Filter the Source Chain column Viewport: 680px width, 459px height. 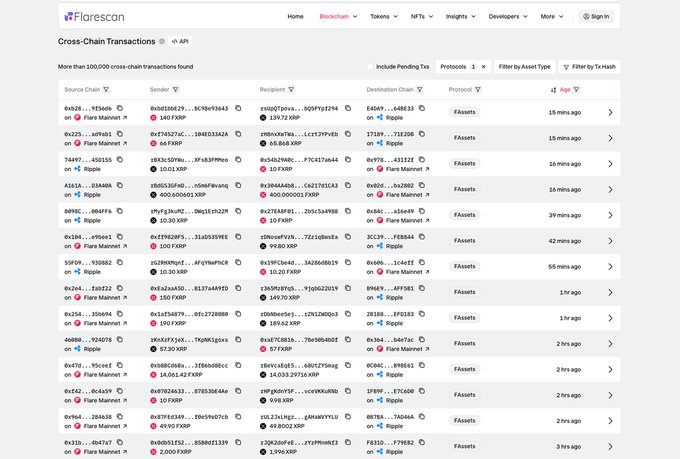click(106, 89)
